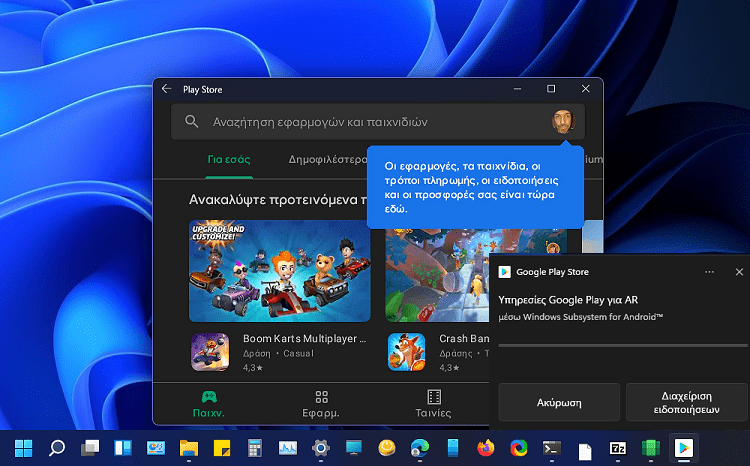Open Task View on the taskbar
750x466 pixels.
pos(89,448)
